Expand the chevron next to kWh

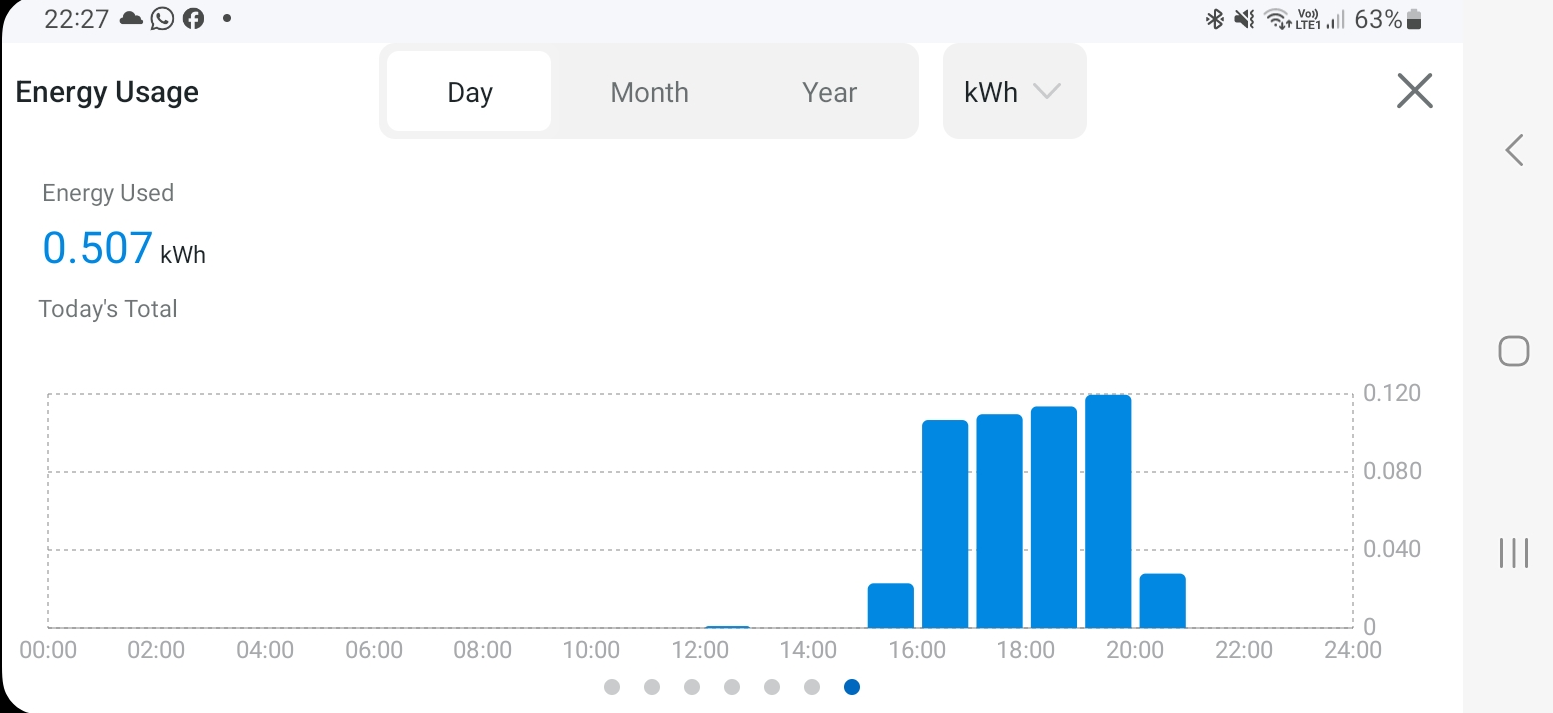(1047, 91)
